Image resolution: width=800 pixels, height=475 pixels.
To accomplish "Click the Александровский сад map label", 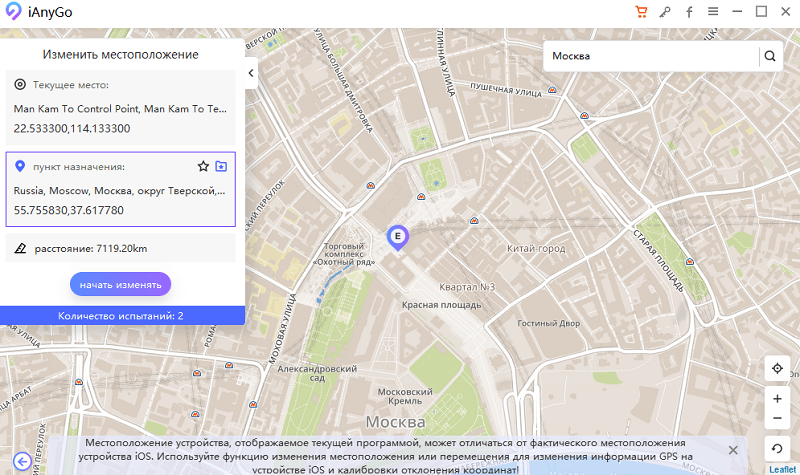I will (x=317, y=373).
